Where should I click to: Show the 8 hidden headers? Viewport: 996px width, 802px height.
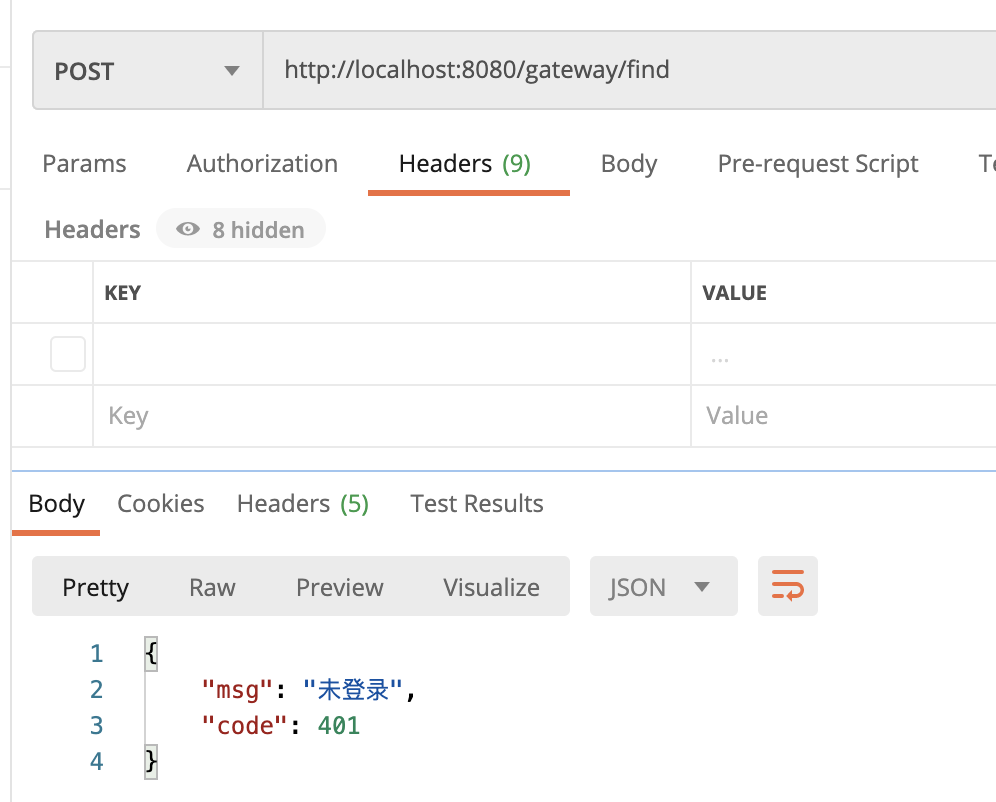point(240,228)
